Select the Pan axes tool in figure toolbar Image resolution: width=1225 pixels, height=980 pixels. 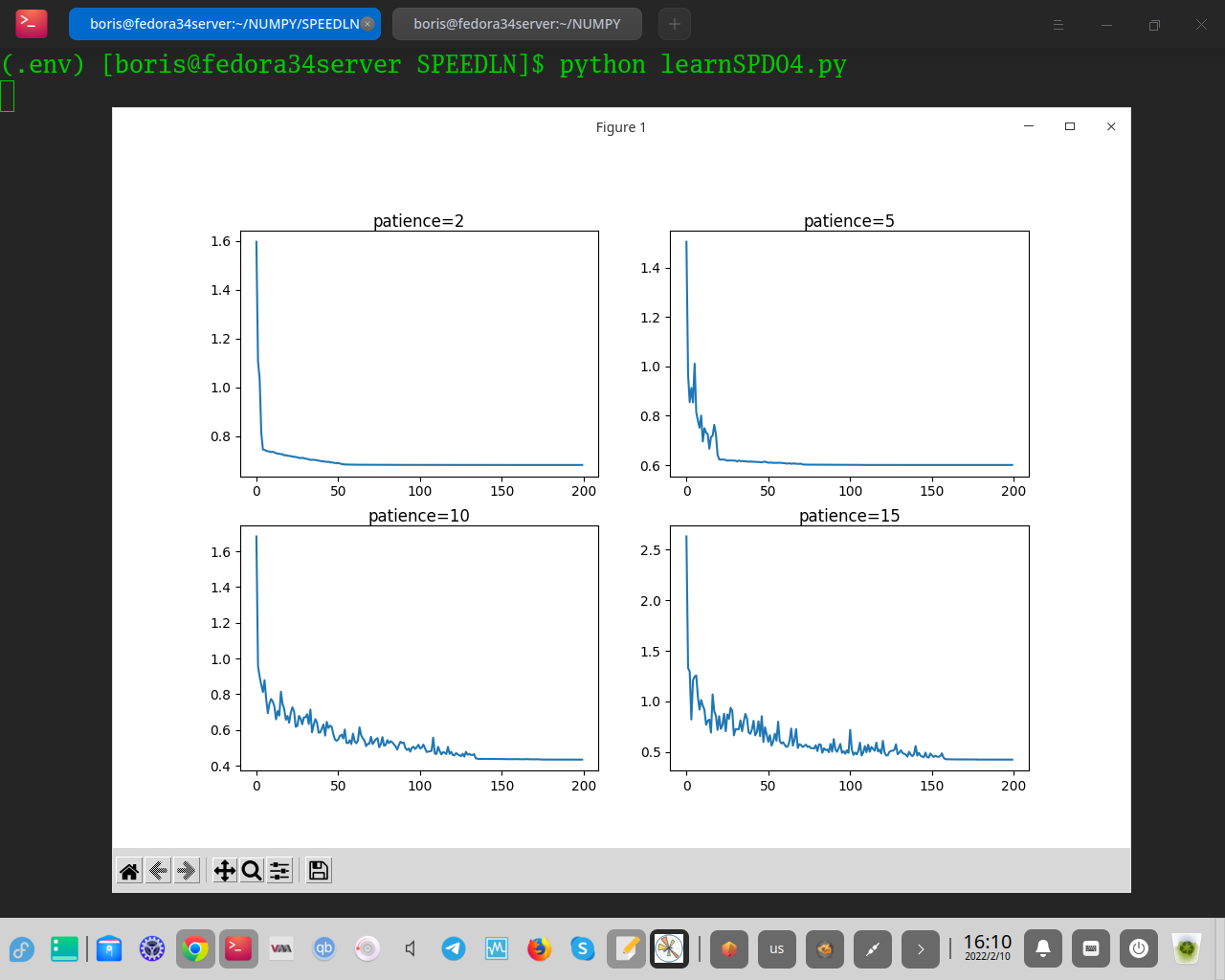pyautogui.click(x=224, y=870)
